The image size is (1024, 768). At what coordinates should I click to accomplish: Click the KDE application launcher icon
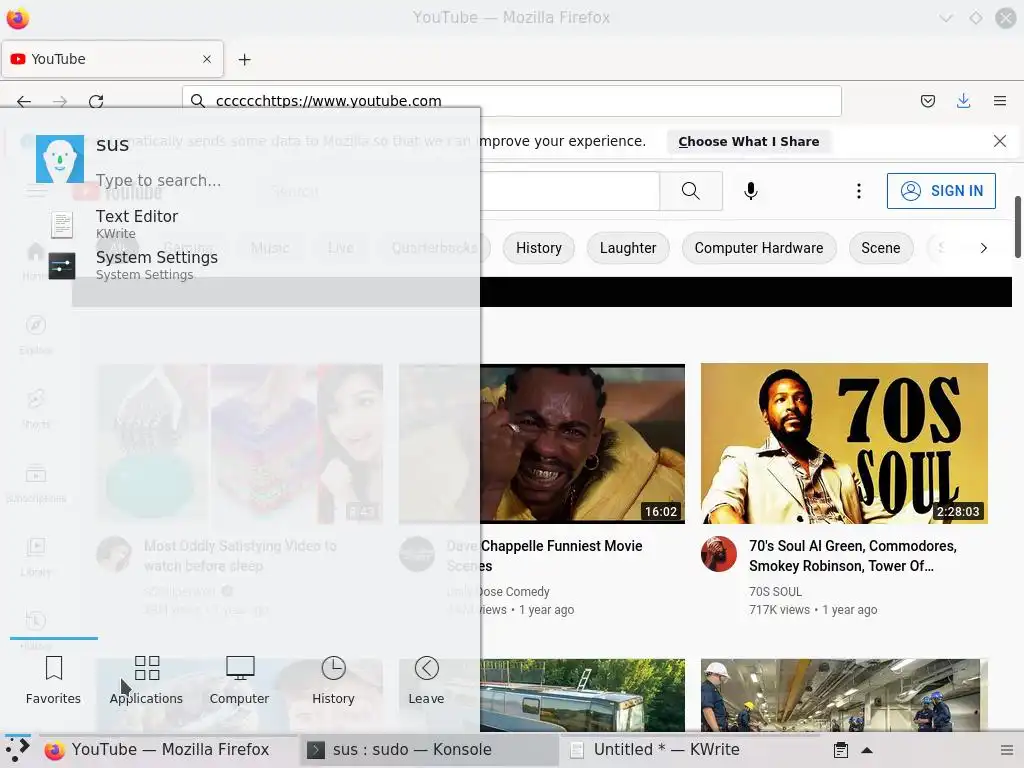pos(17,750)
